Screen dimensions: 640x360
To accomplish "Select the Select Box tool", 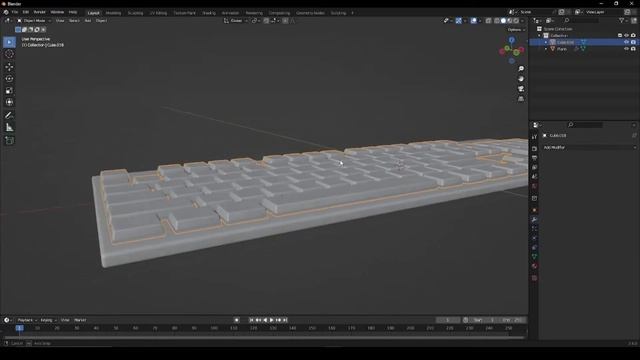I will tap(9, 42).
